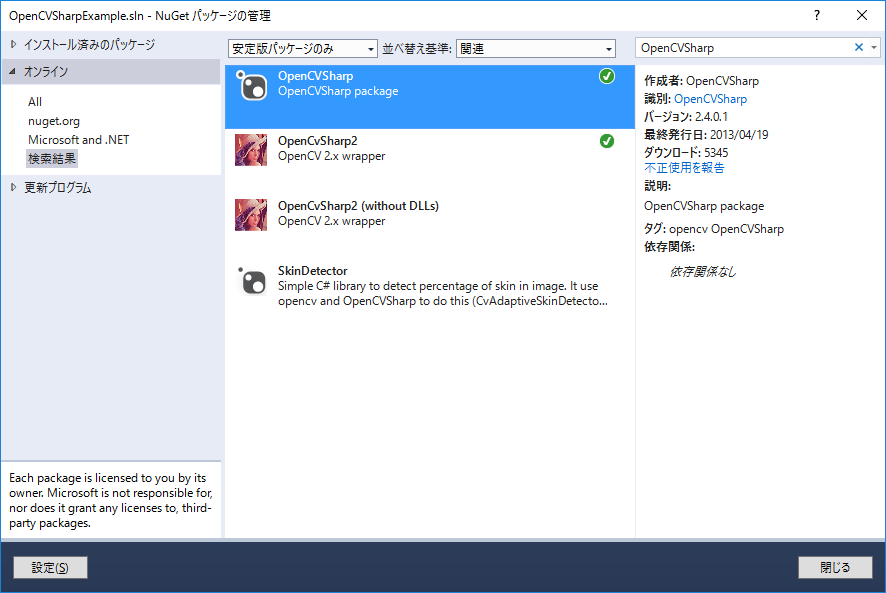Select the SkinDetector package title
Image resolution: width=886 pixels, height=593 pixels.
pos(312,271)
